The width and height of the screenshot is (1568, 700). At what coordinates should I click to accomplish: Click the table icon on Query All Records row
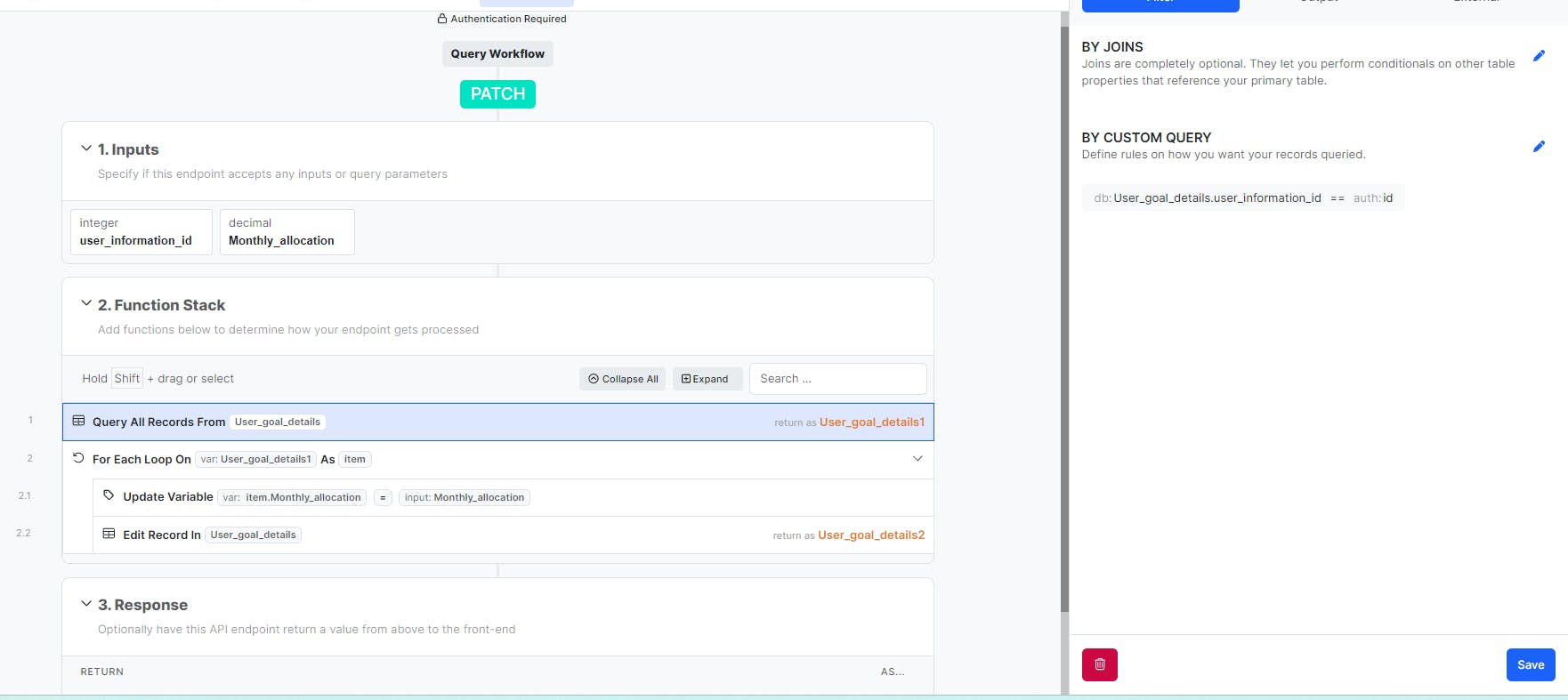[x=78, y=421]
